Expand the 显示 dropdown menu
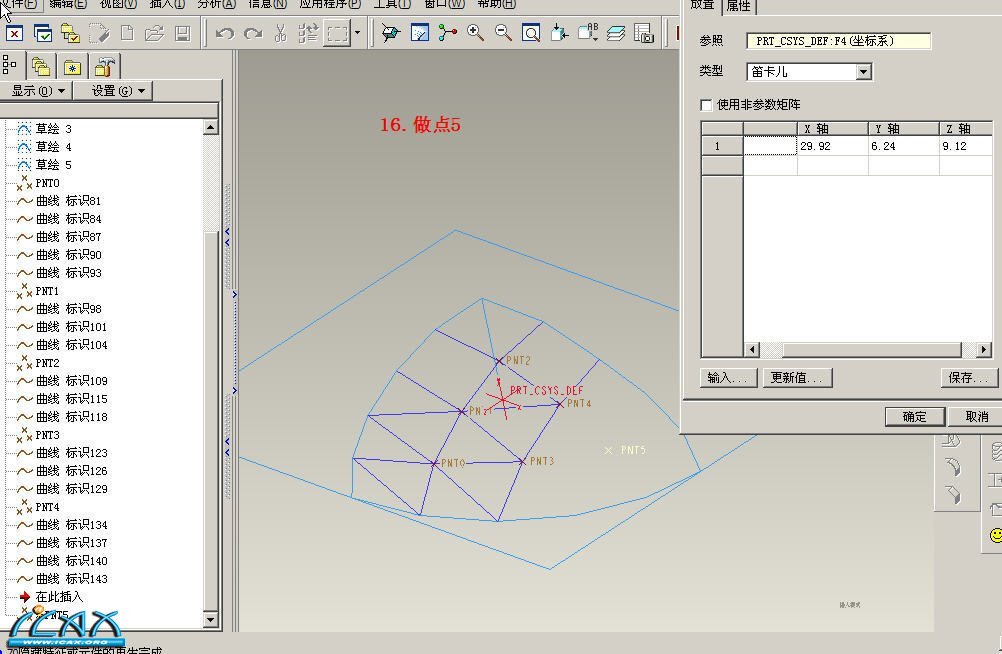 click(38, 91)
